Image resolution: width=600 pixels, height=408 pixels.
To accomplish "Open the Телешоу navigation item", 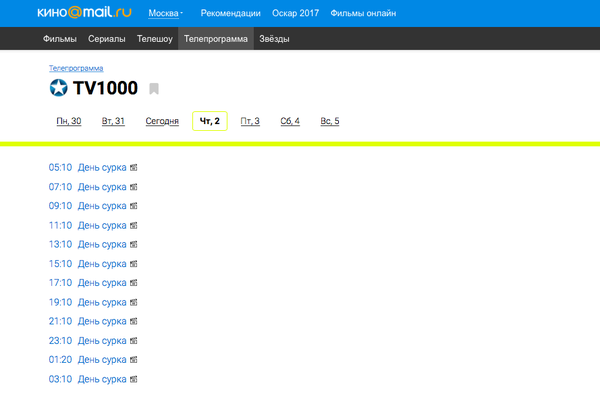I will pos(155,39).
